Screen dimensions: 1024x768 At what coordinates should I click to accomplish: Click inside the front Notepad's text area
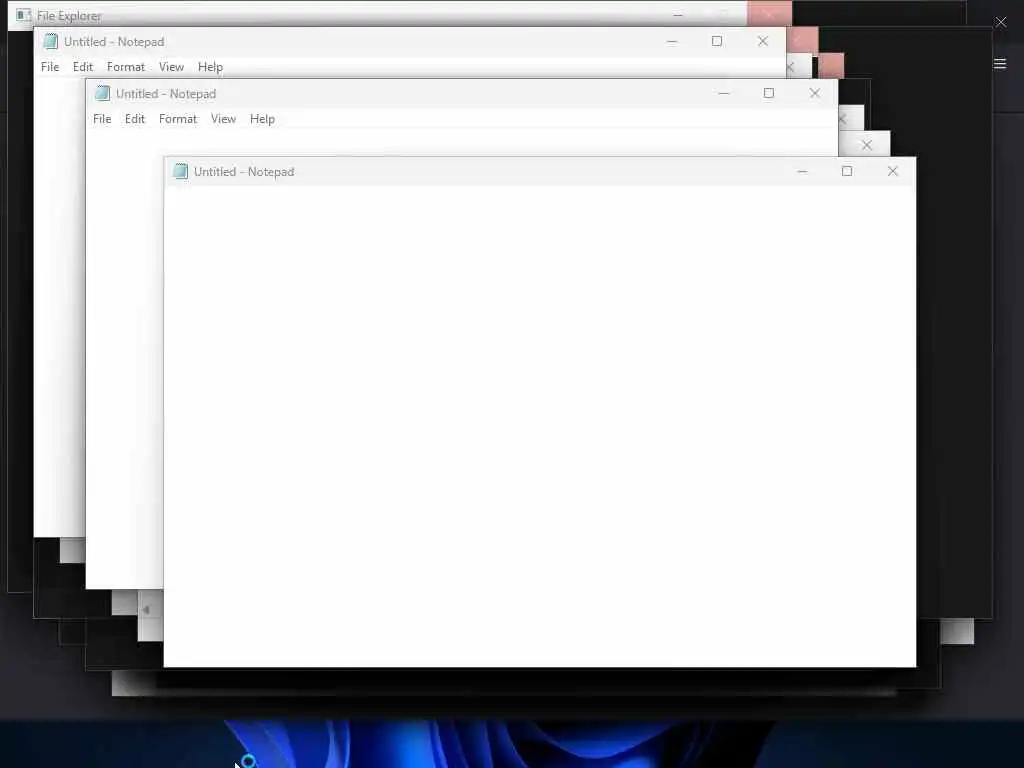539,426
